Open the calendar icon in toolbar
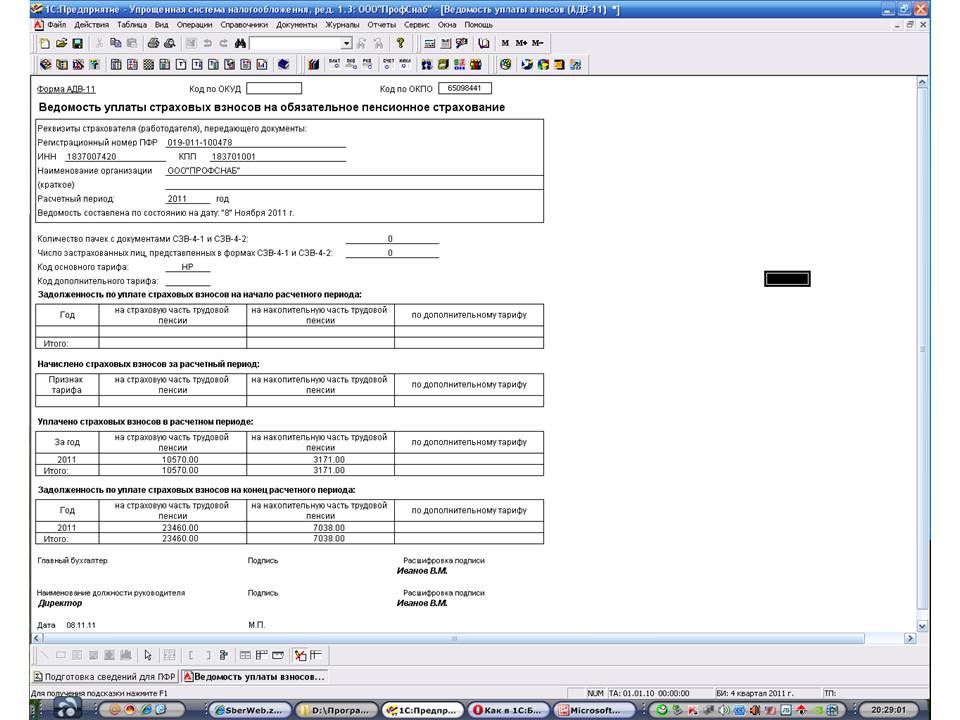 coord(446,43)
